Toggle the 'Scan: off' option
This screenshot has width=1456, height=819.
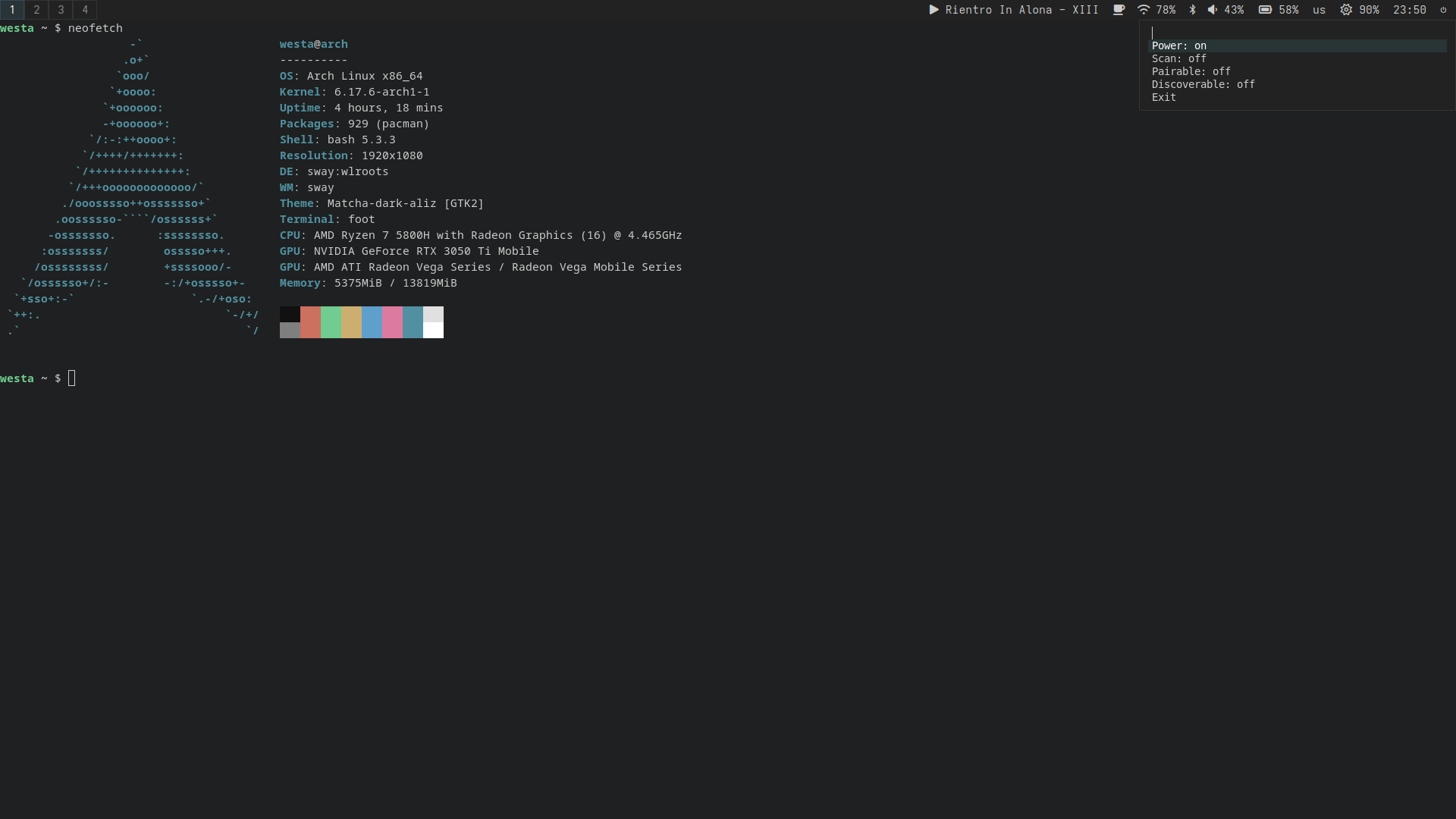[1179, 58]
